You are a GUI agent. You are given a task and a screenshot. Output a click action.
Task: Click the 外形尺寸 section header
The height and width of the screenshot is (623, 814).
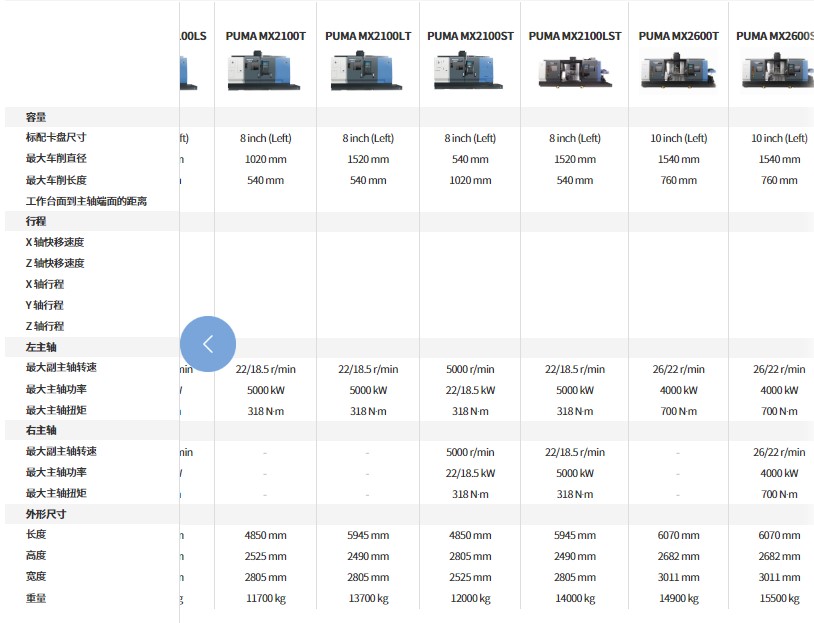click(x=46, y=514)
